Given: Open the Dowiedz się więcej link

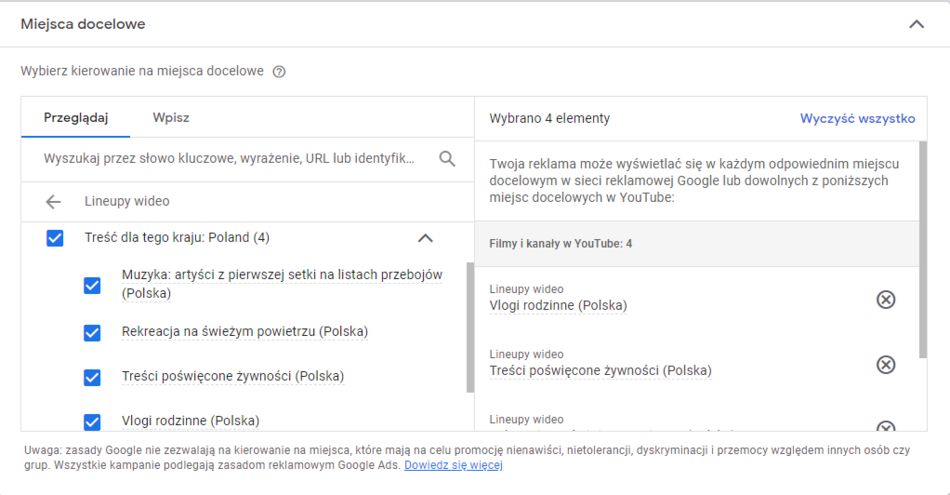Looking at the screenshot, I should click(x=453, y=465).
